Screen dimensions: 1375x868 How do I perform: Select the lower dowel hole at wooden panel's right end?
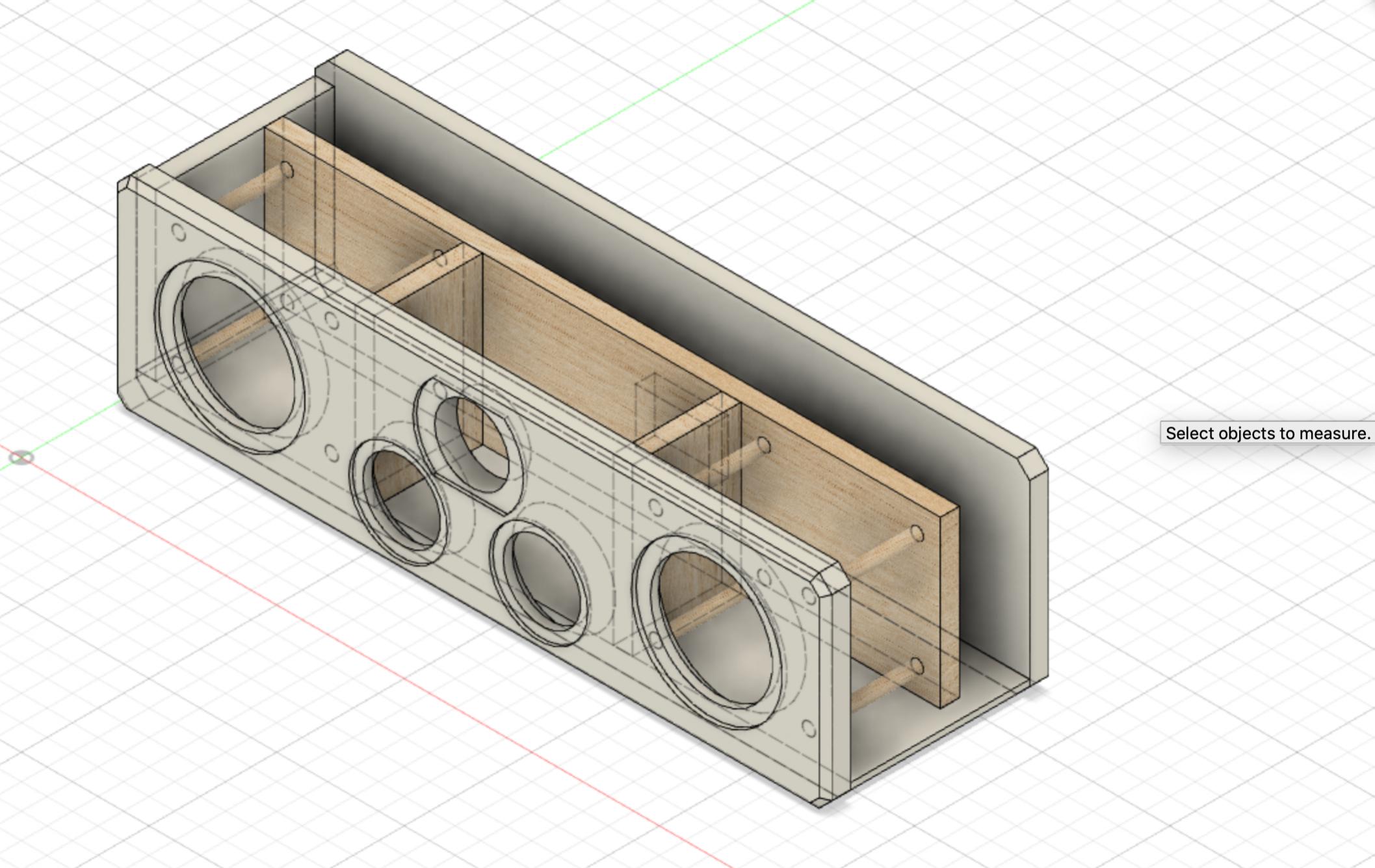tap(917, 665)
